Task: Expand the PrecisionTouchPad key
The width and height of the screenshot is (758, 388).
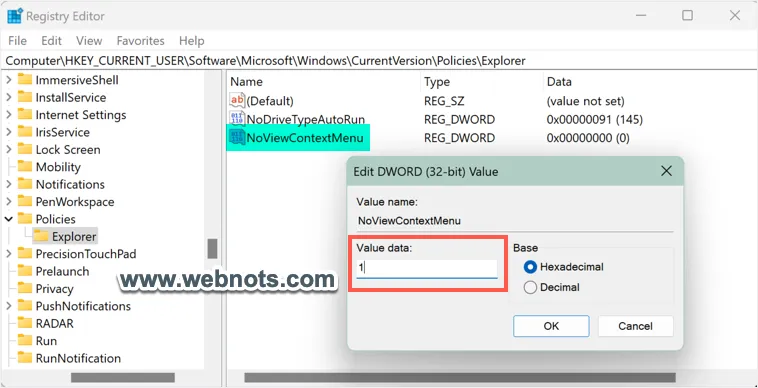Action: tap(9, 254)
